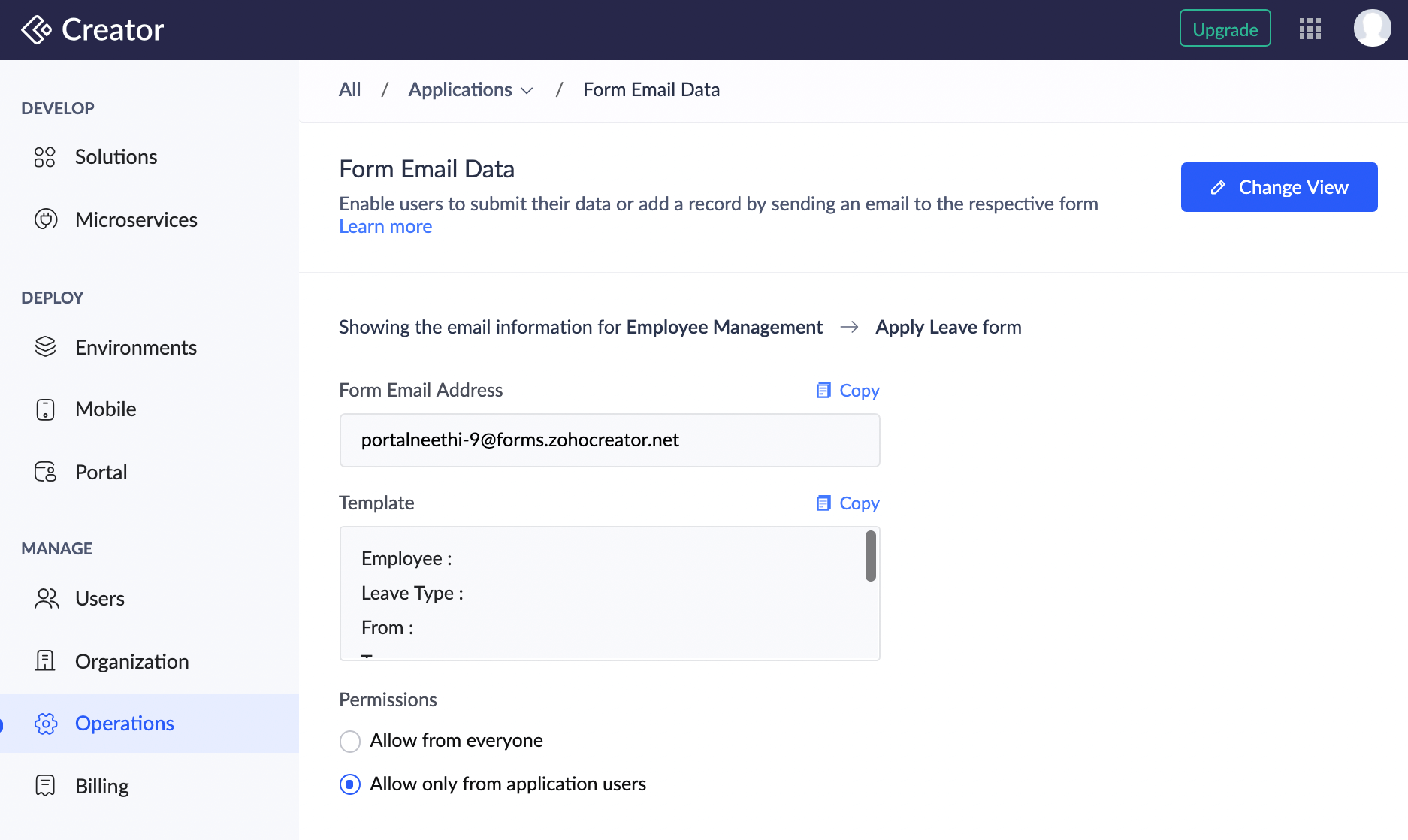Click the Solutions sidebar icon
The image size is (1408, 840).
point(45,157)
